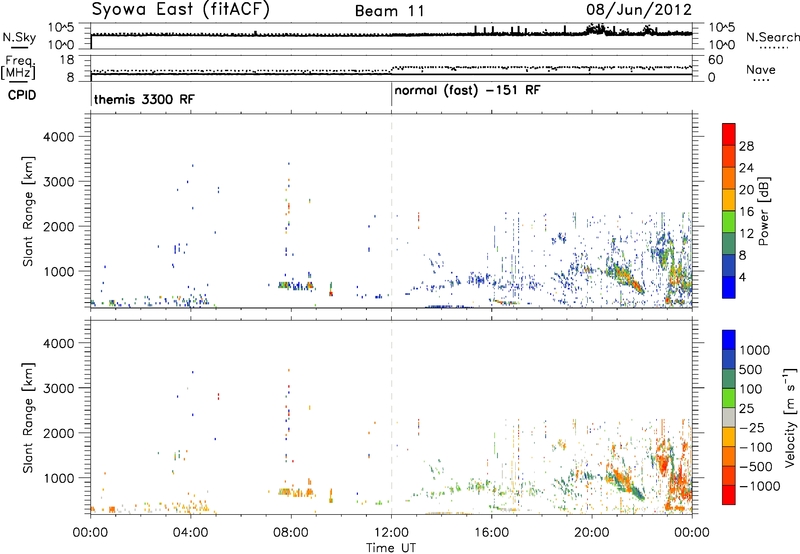This screenshot has height=554, width=800.
Task: Click the blue bottom of the power colorbar
Action: pyautogui.click(x=729, y=287)
